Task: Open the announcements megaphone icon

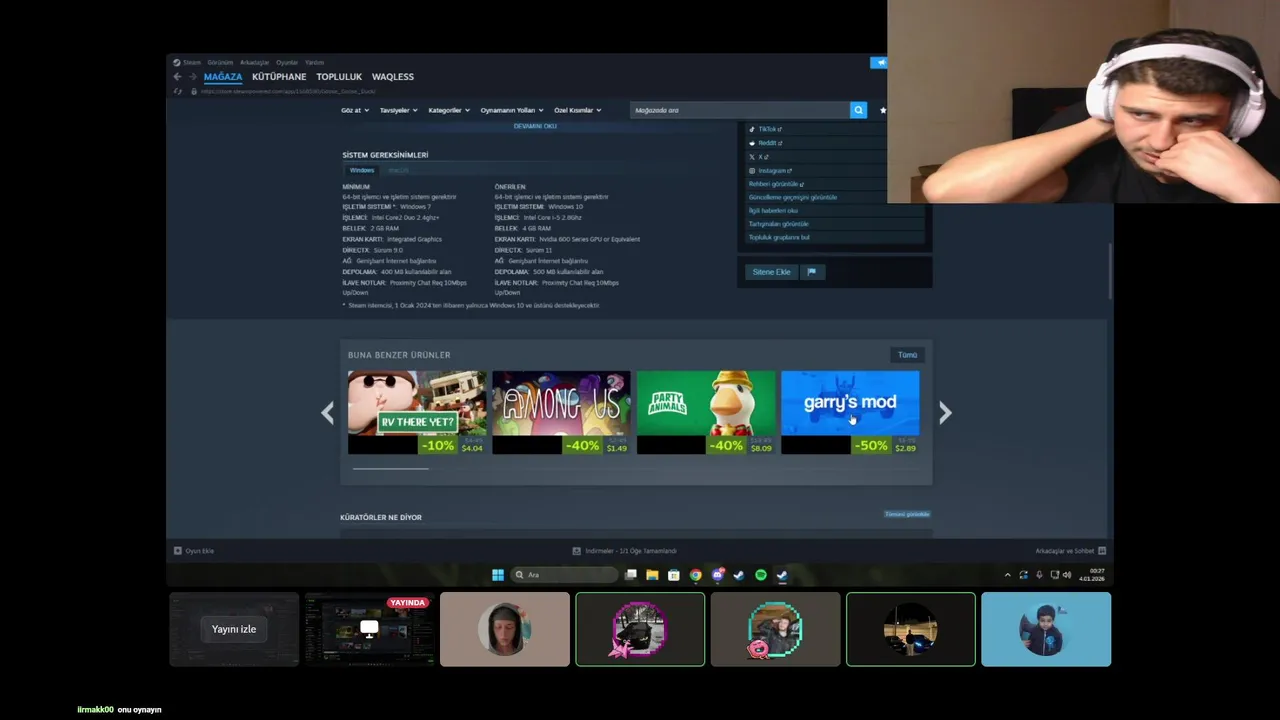Action: click(x=879, y=63)
